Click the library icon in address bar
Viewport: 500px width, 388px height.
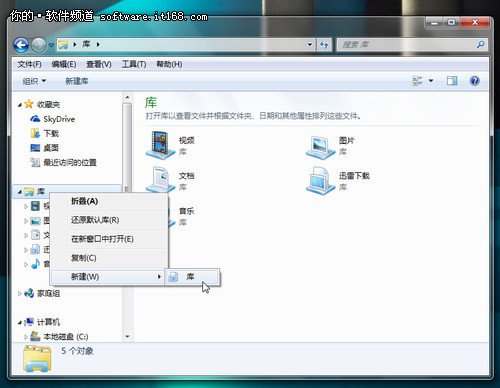tap(63, 45)
